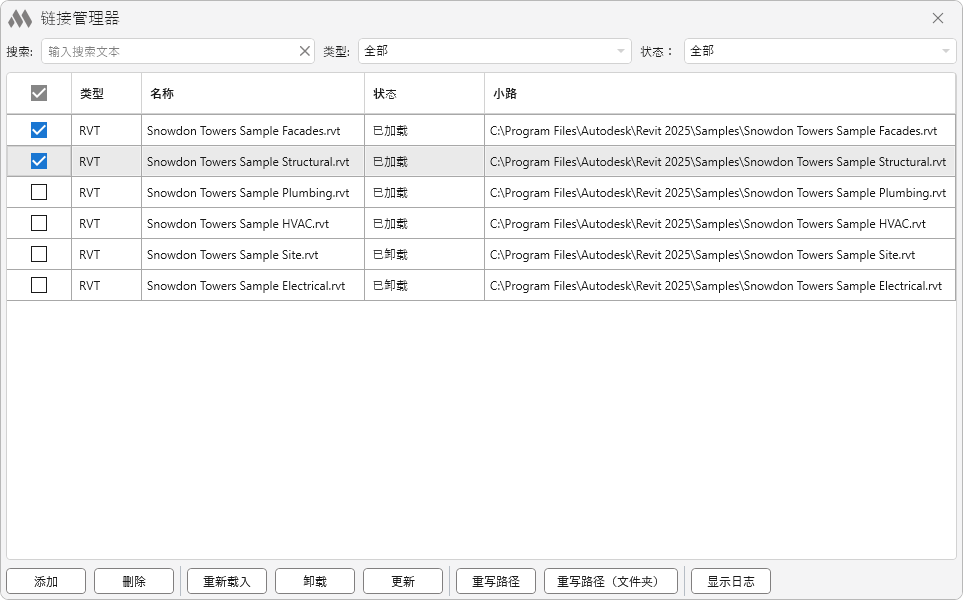Click the 删除 button
The image size is (963, 600).
tap(134, 581)
